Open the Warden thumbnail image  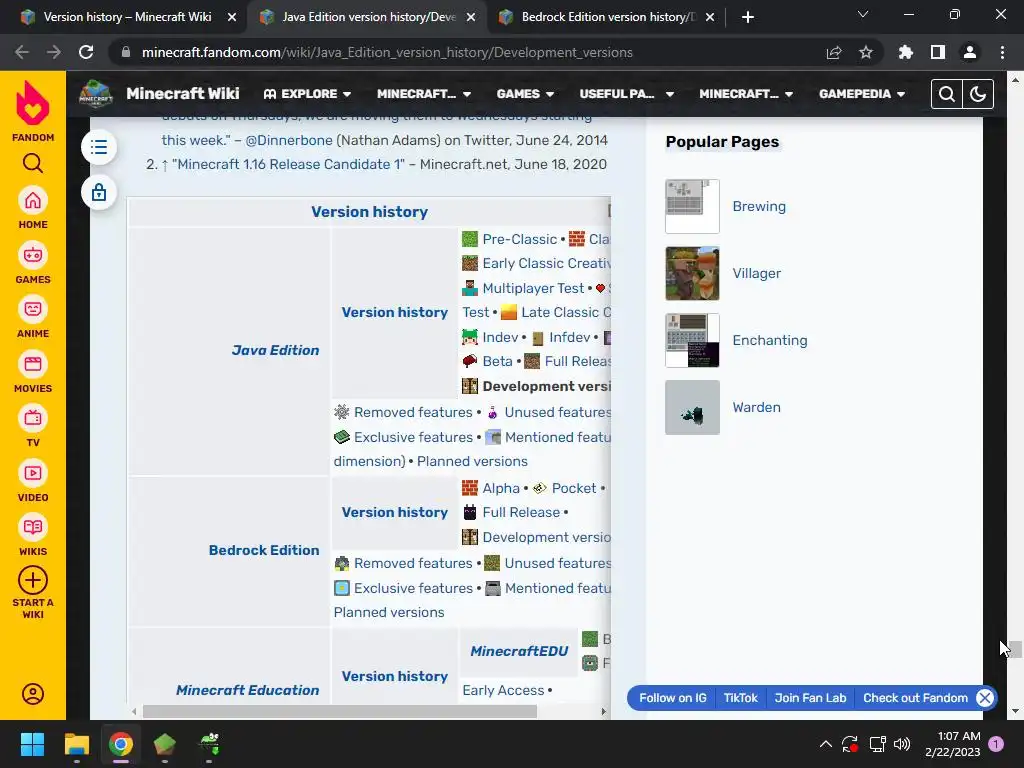[x=692, y=408]
